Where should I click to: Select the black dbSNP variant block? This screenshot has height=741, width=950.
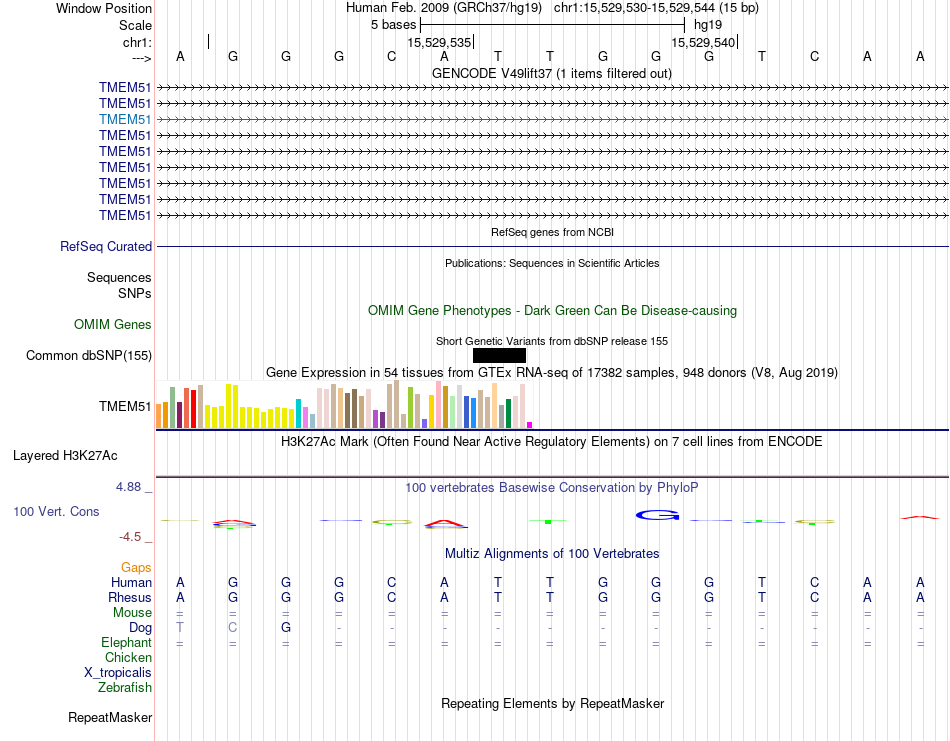tap(499, 356)
